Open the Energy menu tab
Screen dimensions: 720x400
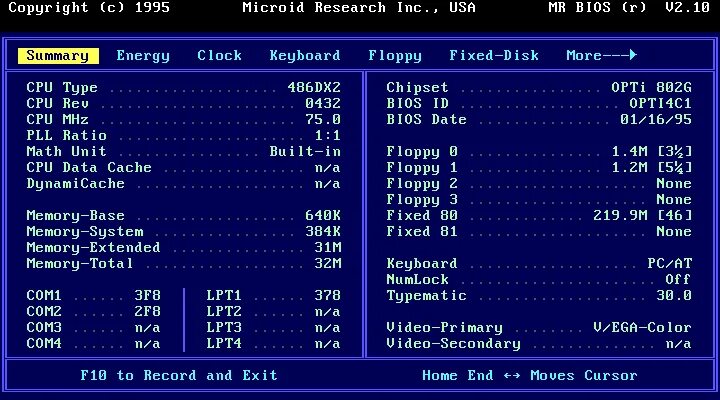pos(143,56)
